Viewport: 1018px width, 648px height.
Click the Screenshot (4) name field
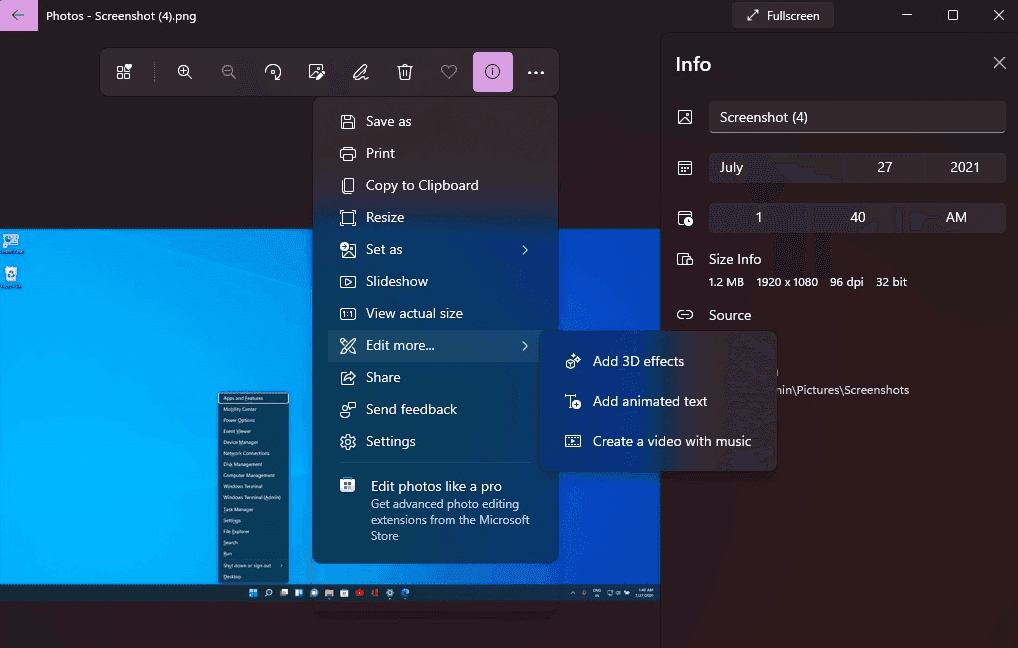(x=857, y=118)
